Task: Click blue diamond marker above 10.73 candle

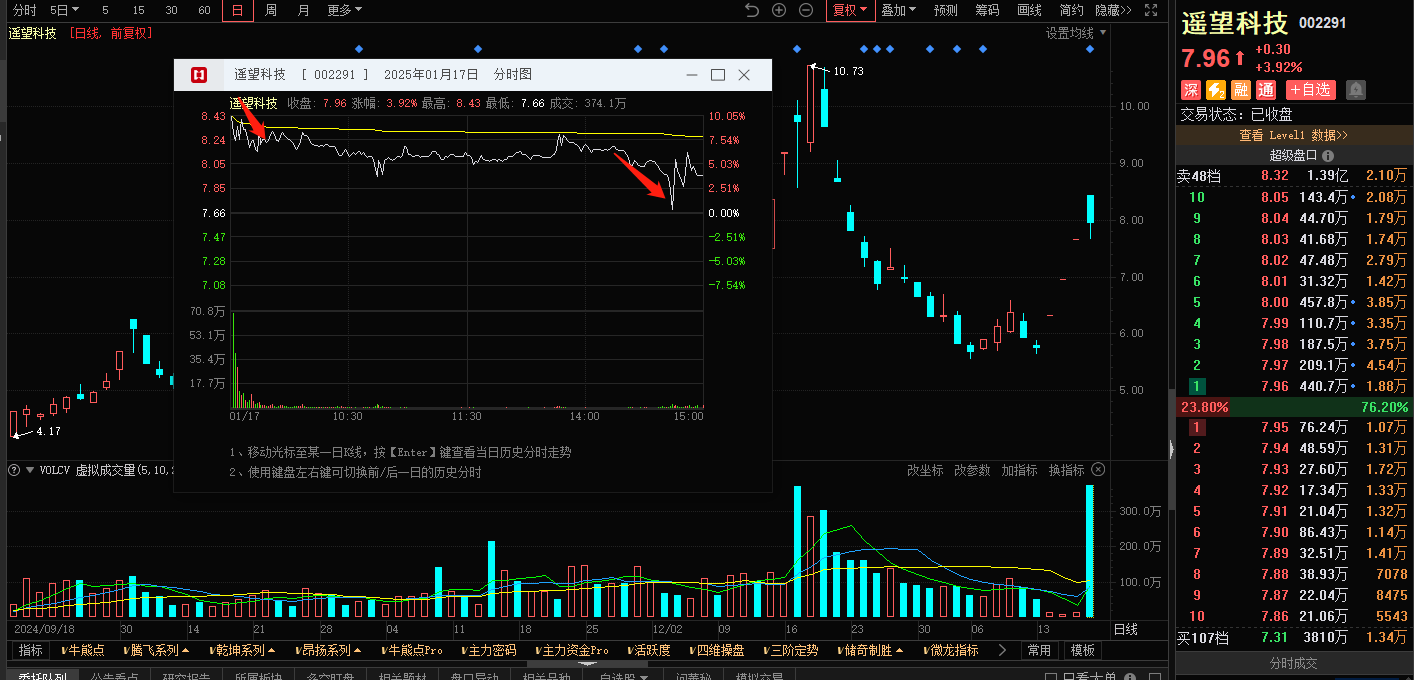Action: (797, 48)
